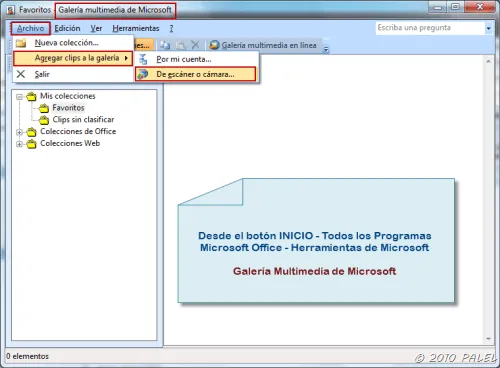
Task: Click the Favoritos folder icon
Action: pos(44,108)
